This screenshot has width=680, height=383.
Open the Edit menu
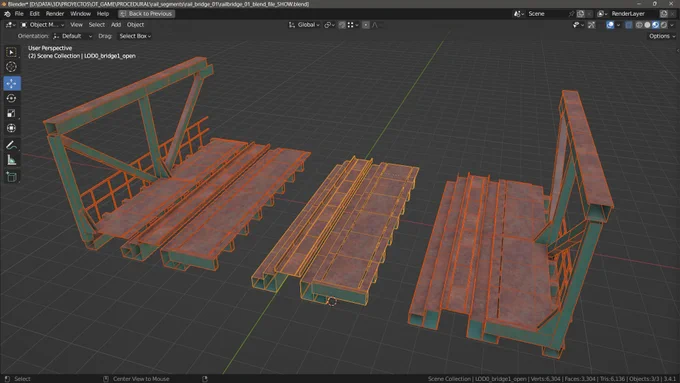35,14
